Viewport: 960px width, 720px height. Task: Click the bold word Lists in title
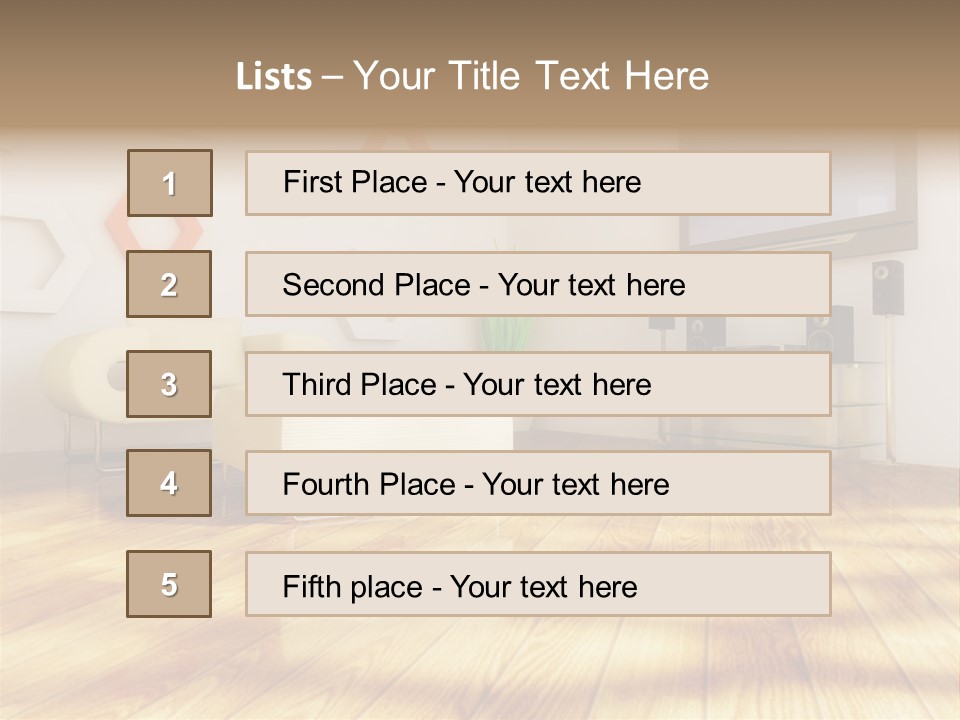pos(274,77)
